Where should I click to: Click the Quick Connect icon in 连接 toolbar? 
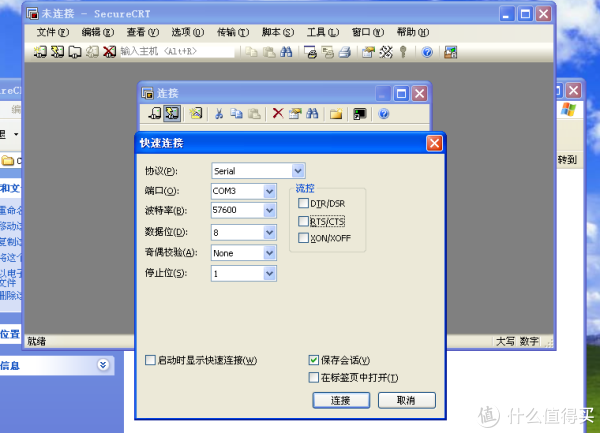coord(172,114)
